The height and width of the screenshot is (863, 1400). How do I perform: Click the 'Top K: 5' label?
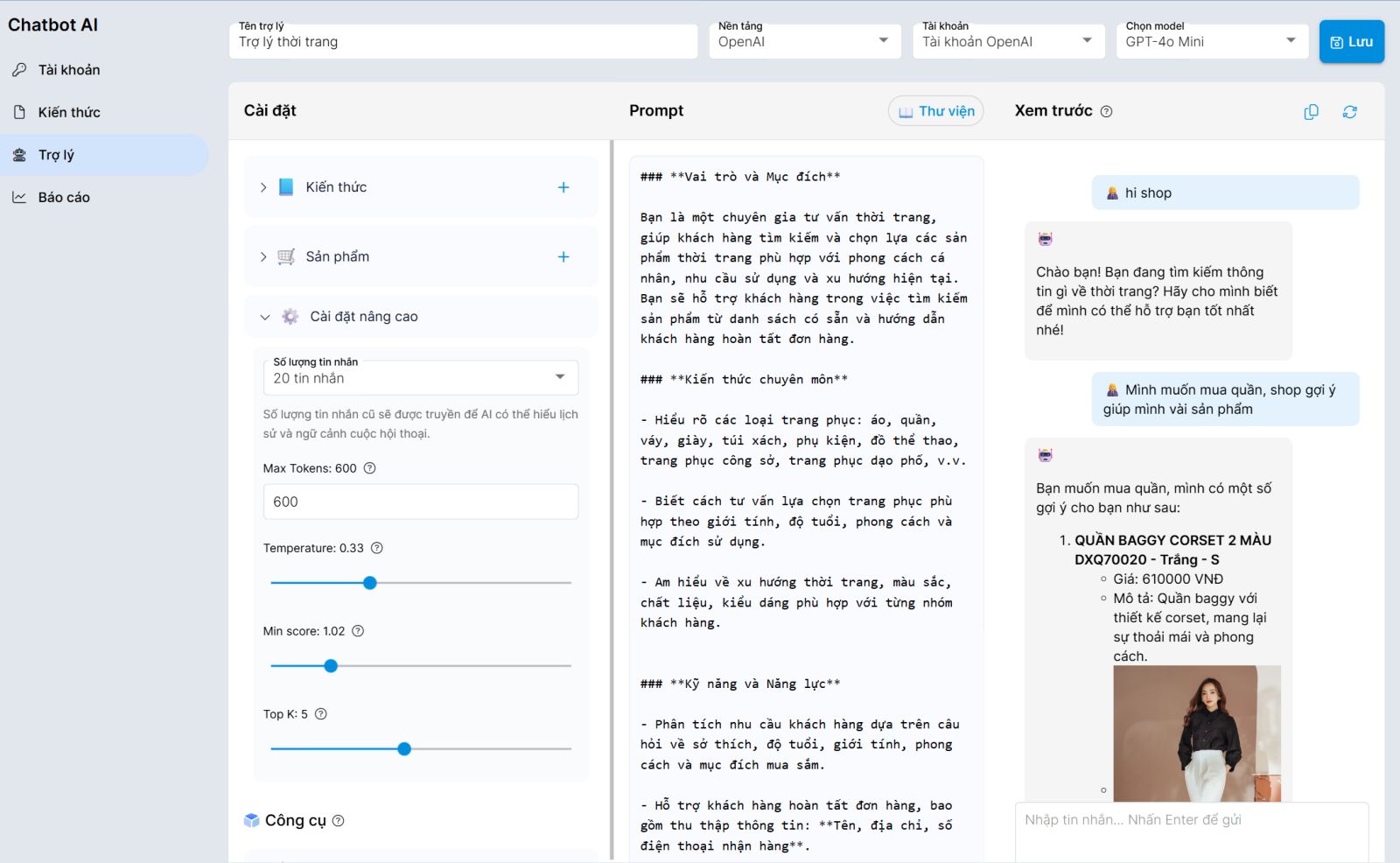tap(285, 714)
